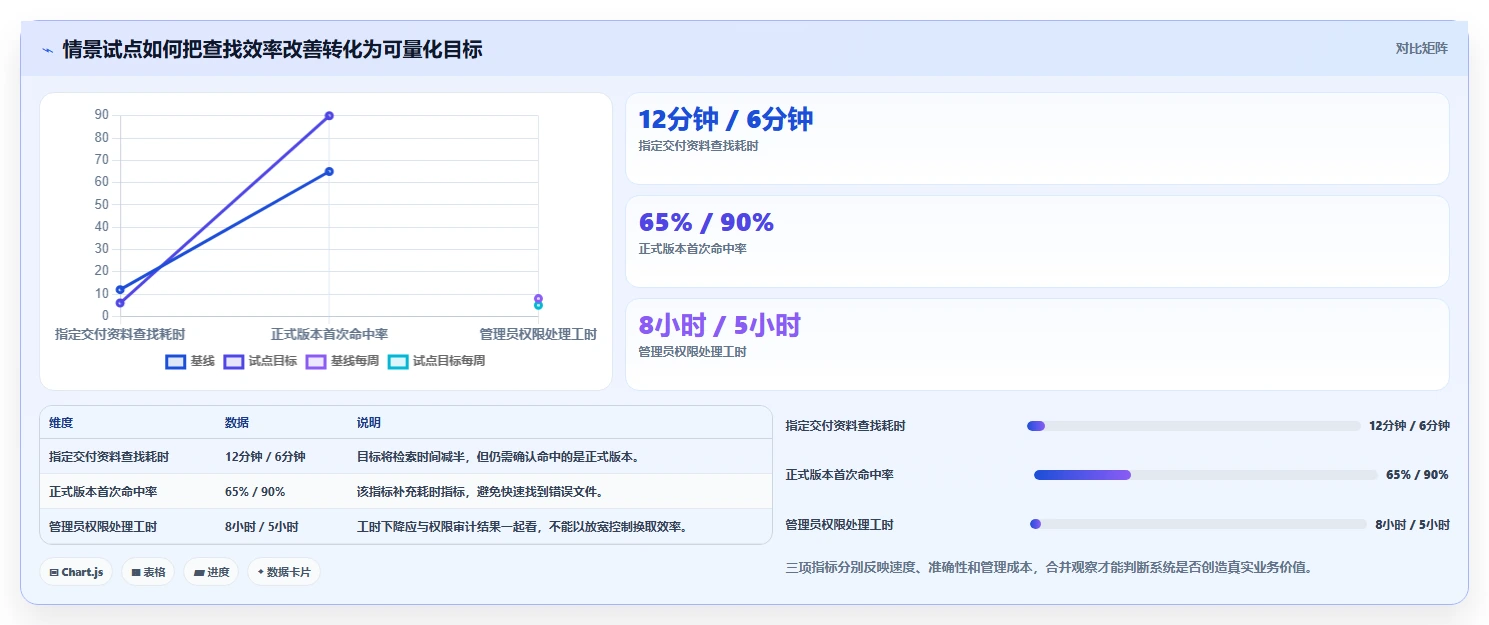Toggle the 基线 legend entry in chart

190,361
